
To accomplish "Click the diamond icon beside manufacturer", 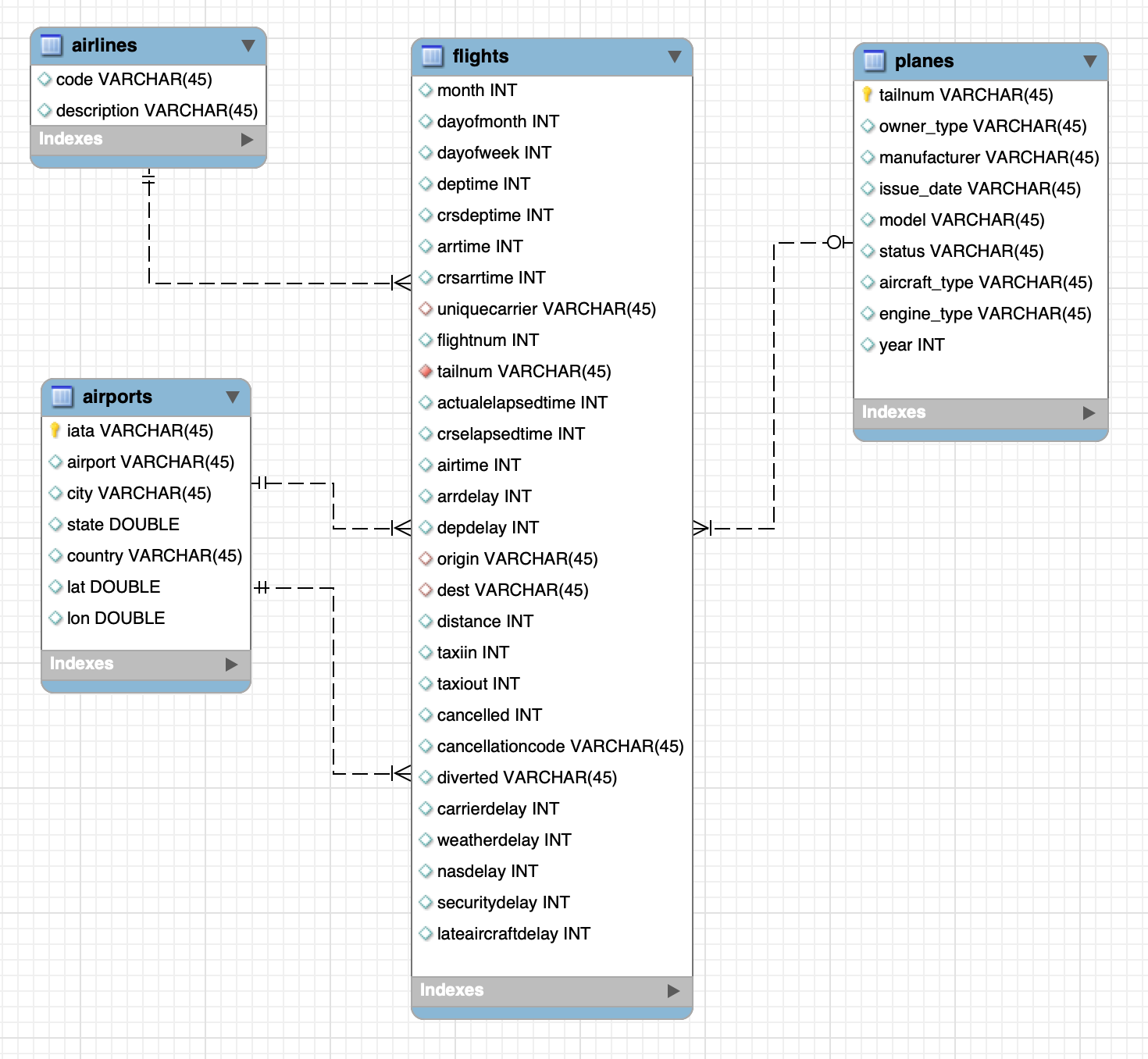I will pyautogui.click(x=868, y=157).
